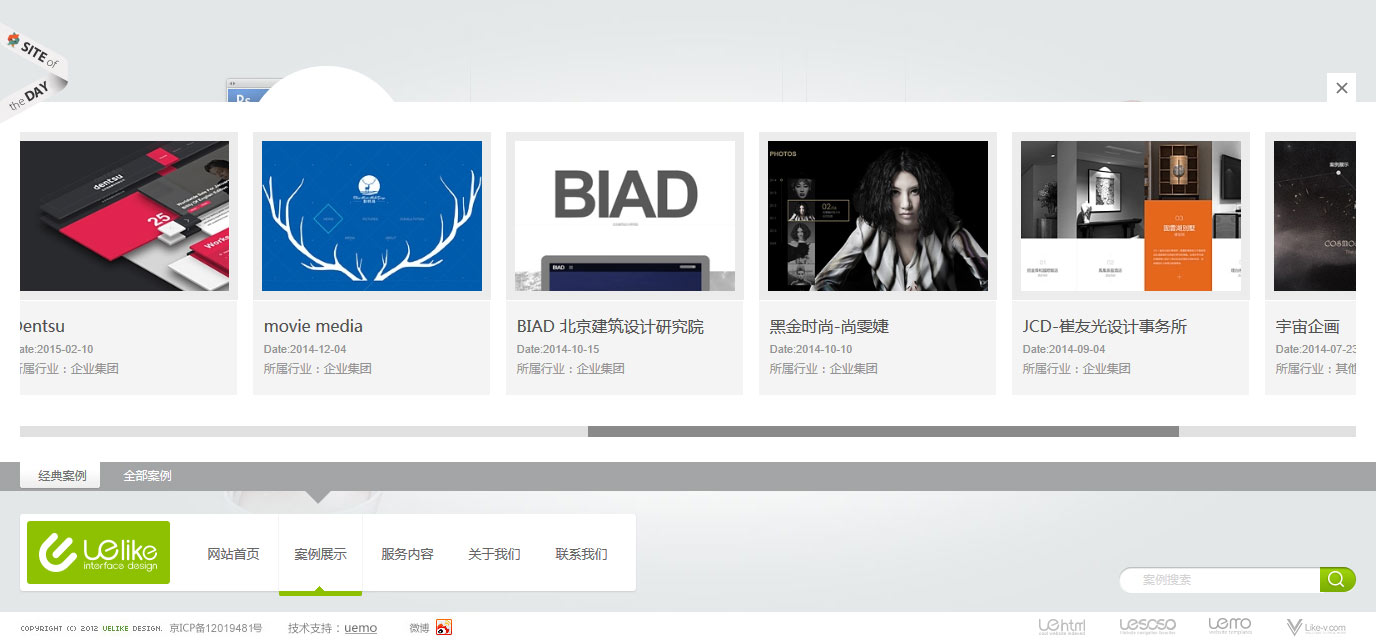This screenshot has width=1376, height=642.
Task: Switch to the 全部案例 tab
Action: pyautogui.click(x=147, y=476)
